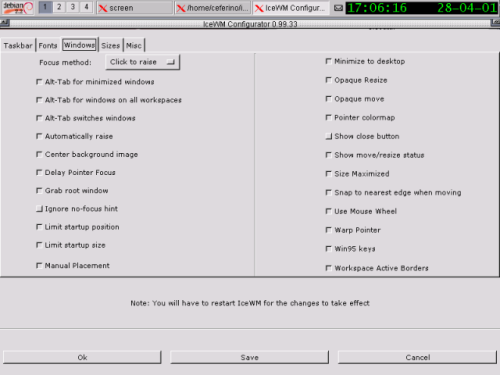Toggle Show close button option
The height and width of the screenshot is (375, 500).
point(329,136)
